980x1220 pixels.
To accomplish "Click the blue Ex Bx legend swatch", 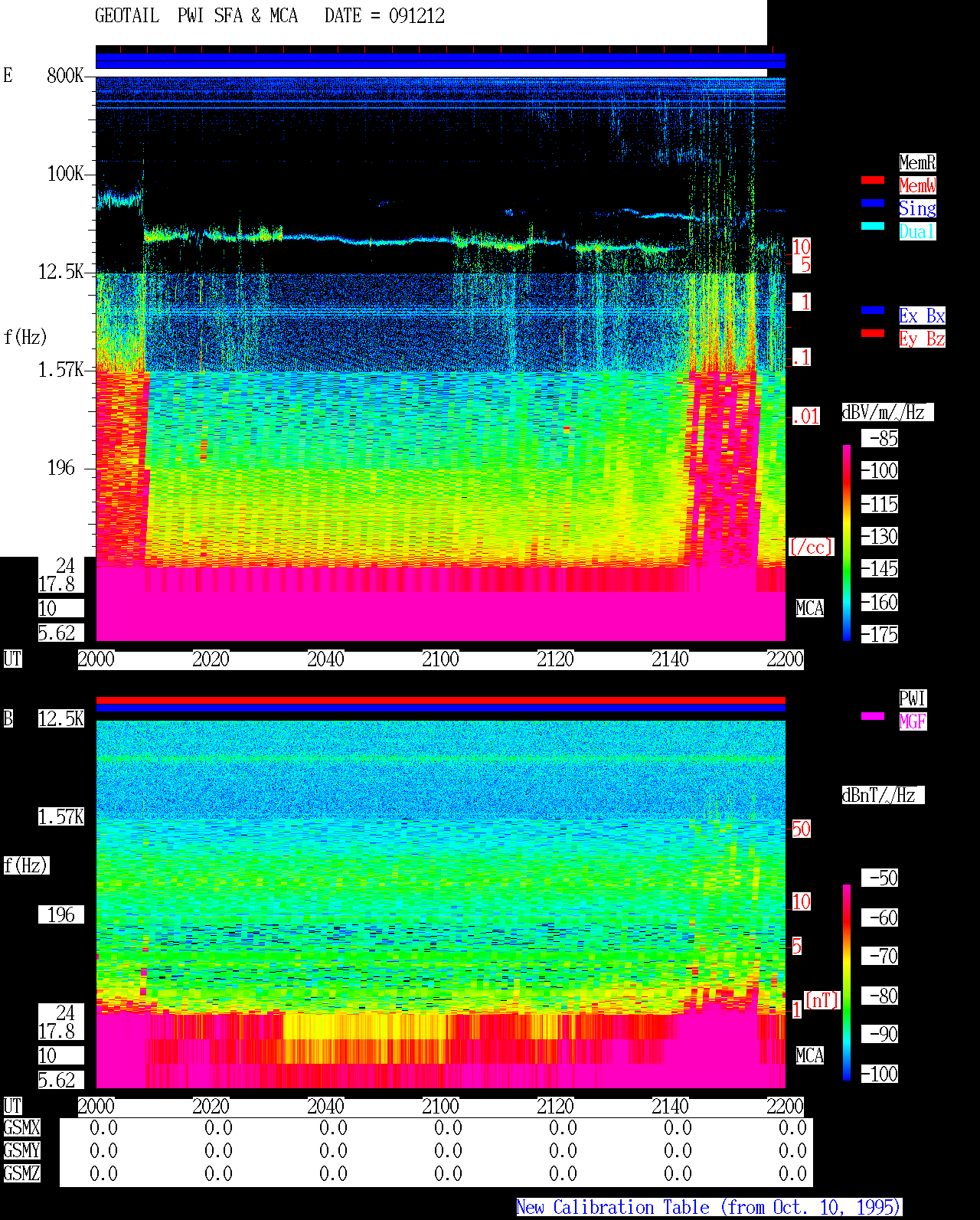I will click(873, 310).
